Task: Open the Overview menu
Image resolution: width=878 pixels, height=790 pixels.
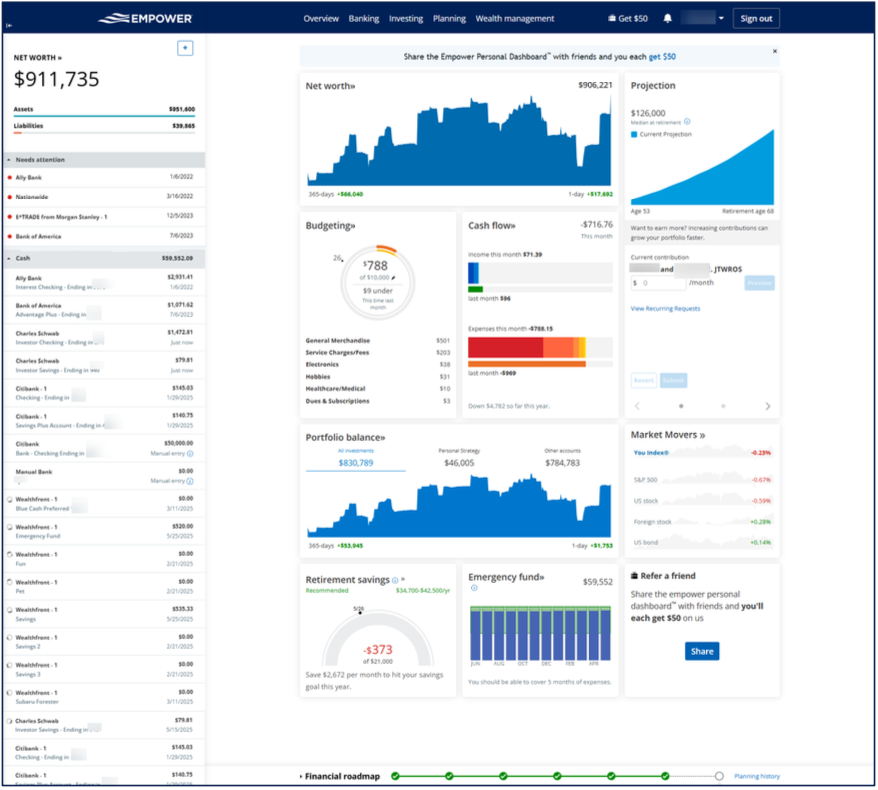Action: pos(321,18)
